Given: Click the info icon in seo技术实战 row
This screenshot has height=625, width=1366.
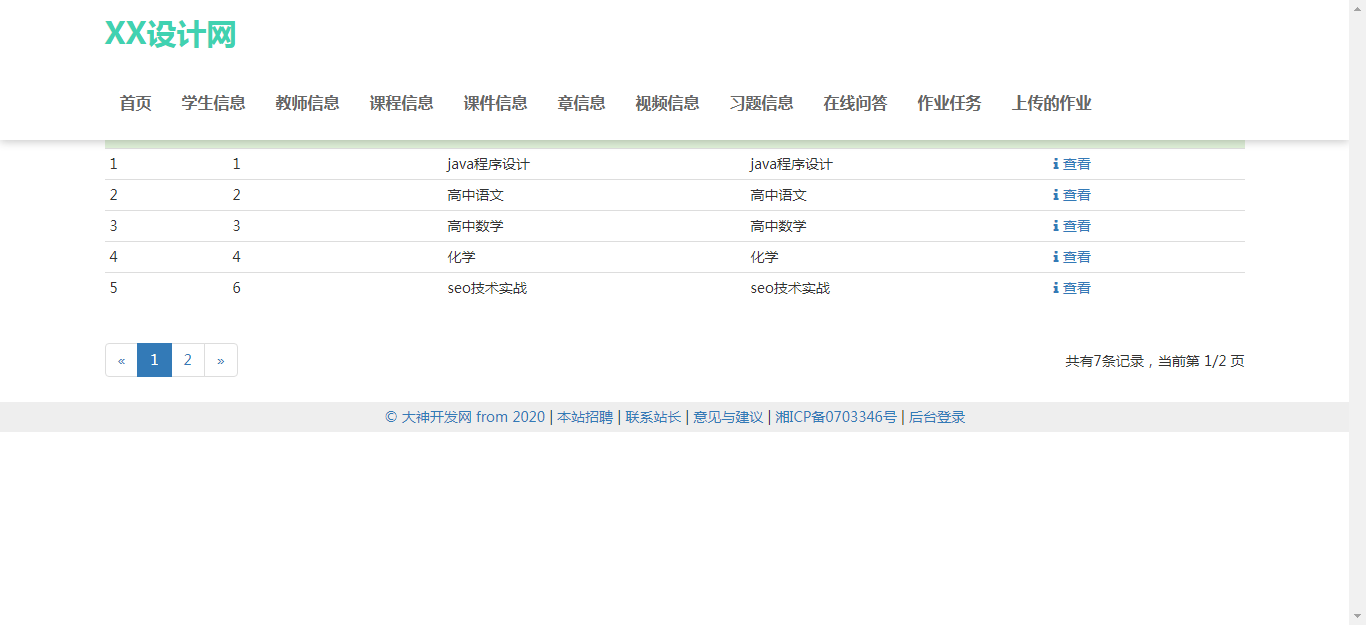Looking at the screenshot, I should [1055, 288].
